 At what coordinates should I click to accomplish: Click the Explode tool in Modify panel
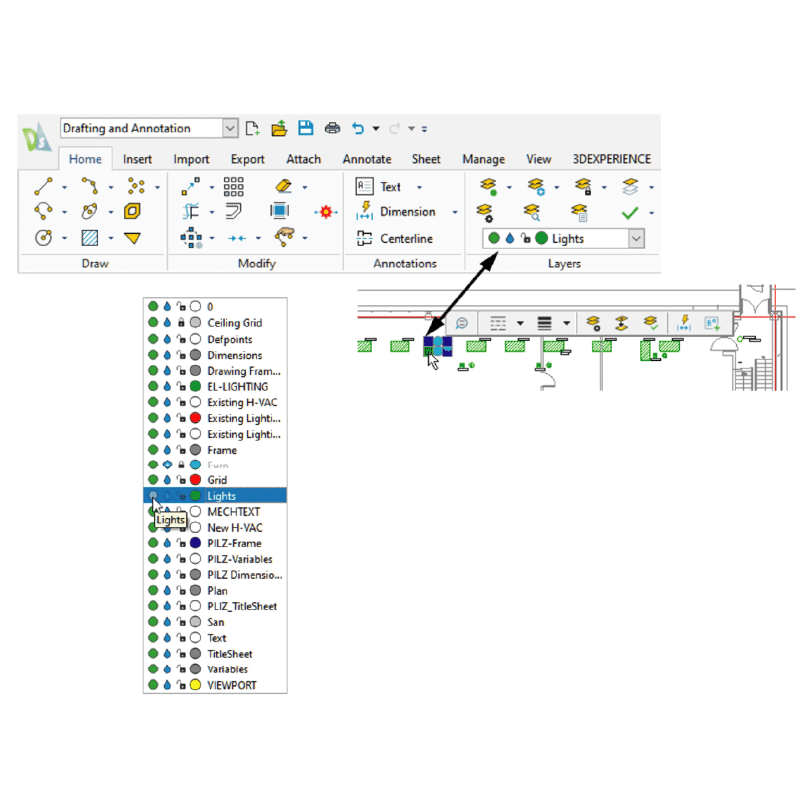[325, 212]
